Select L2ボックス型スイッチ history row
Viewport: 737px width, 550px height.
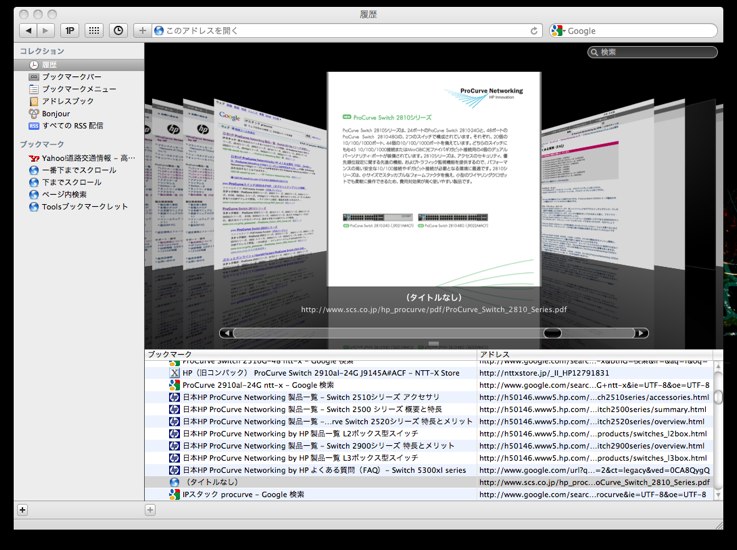click(x=429, y=434)
